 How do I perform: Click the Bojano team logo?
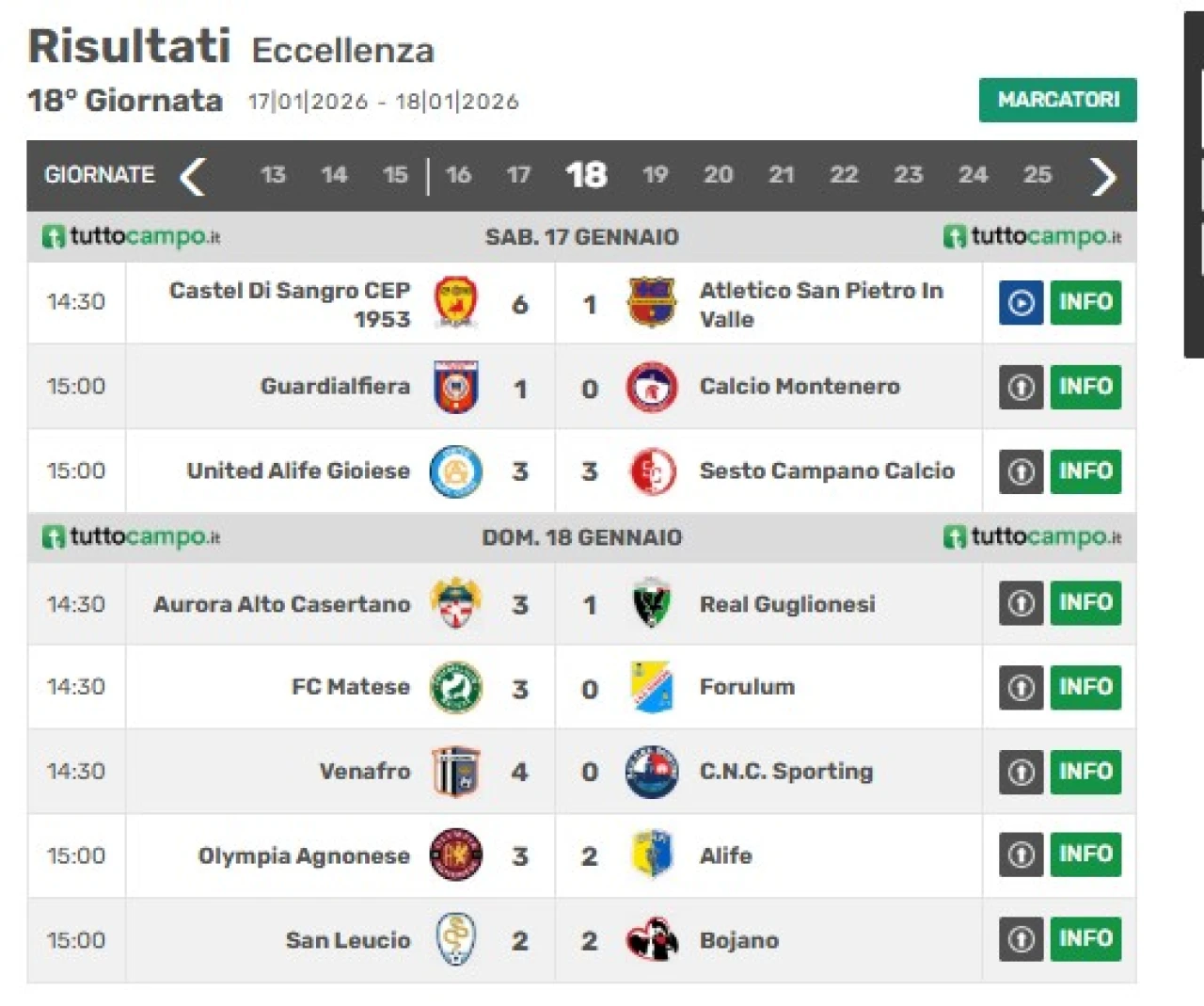tap(652, 940)
